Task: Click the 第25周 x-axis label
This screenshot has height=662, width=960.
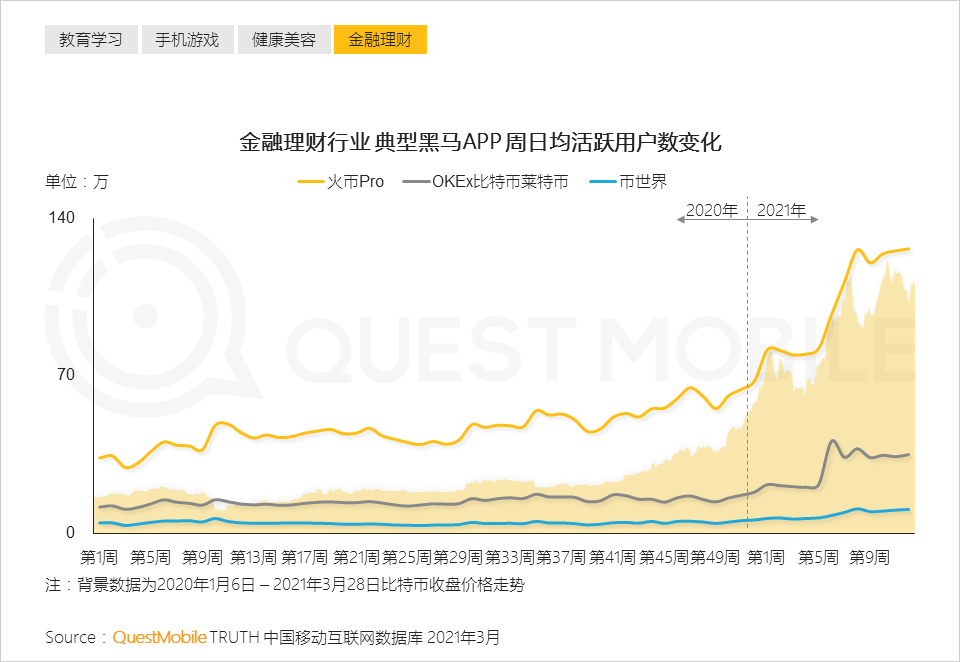Action: pyautogui.click(x=407, y=557)
